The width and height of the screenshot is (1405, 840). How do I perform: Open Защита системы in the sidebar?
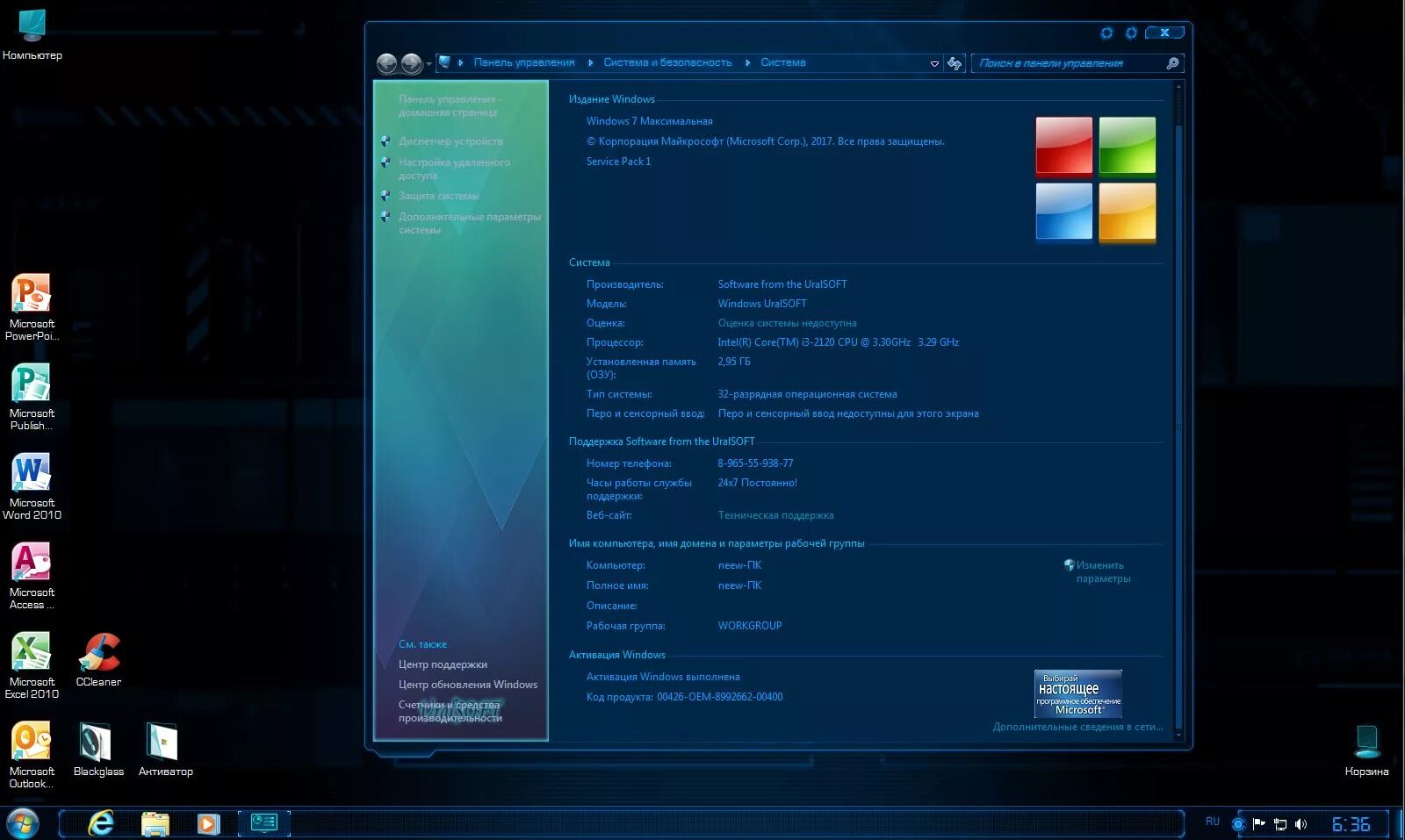coord(439,196)
